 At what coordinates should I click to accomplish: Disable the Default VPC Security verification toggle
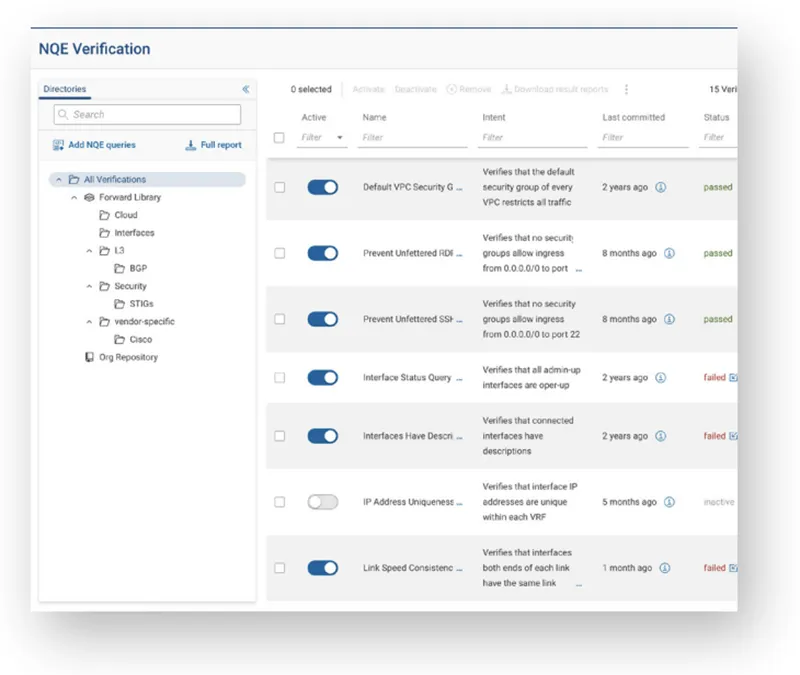[x=323, y=187]
